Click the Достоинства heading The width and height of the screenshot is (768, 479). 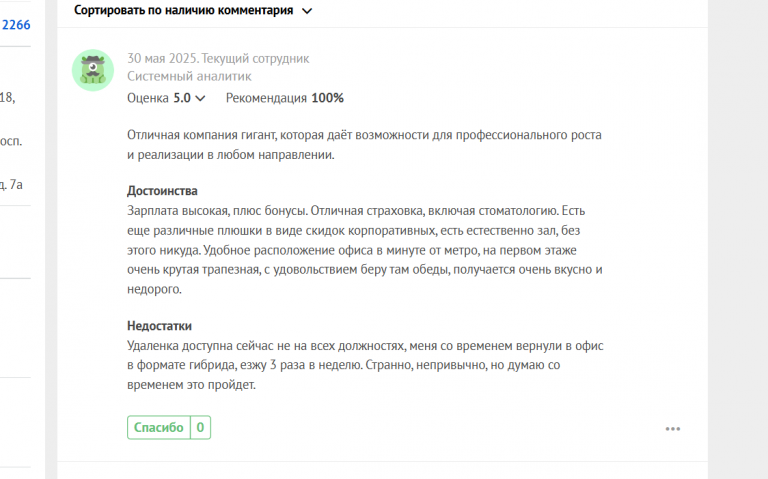tap(162, 191)
